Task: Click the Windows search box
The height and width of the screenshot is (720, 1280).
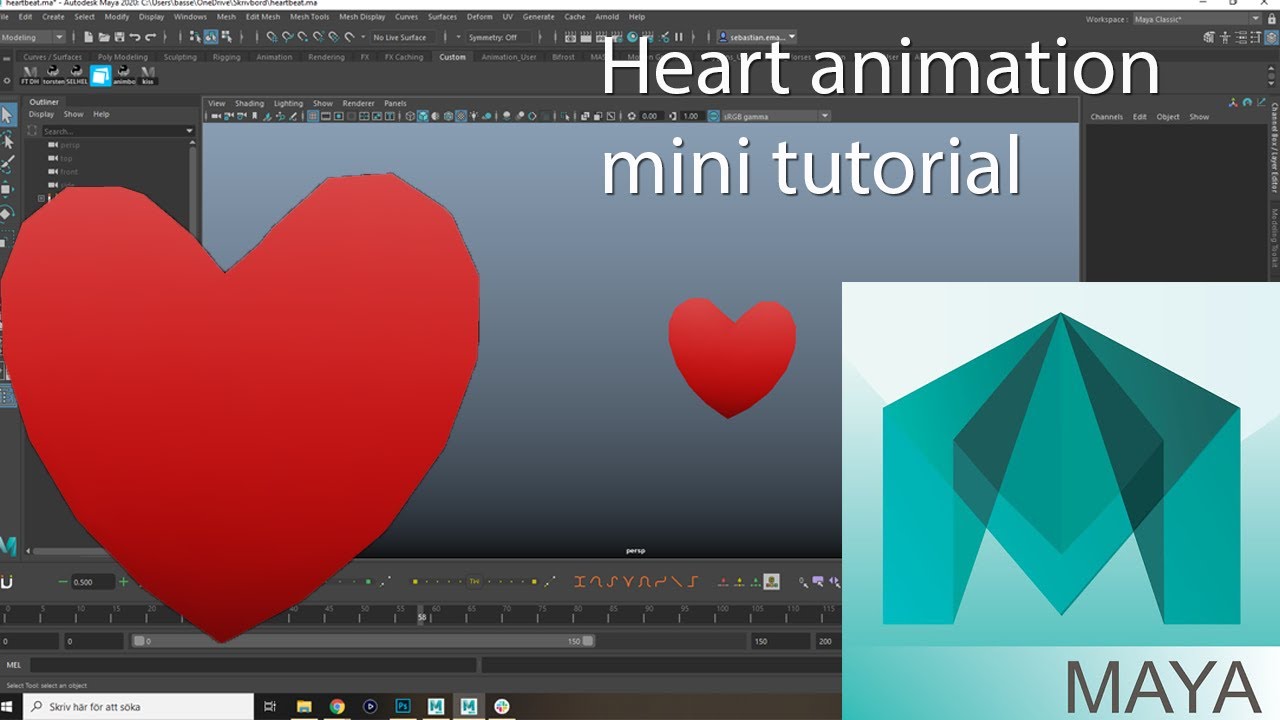Action: click(137, 706)
